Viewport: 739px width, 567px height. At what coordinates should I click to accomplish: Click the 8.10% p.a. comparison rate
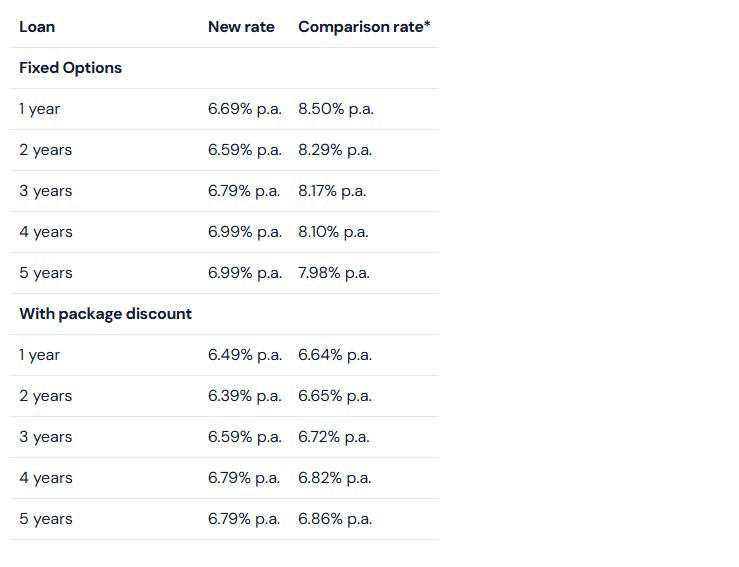pos(333,232)
